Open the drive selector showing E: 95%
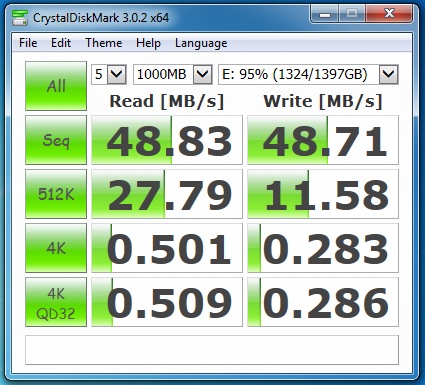This screenshot has width=425, height=385. pos(308,74)
